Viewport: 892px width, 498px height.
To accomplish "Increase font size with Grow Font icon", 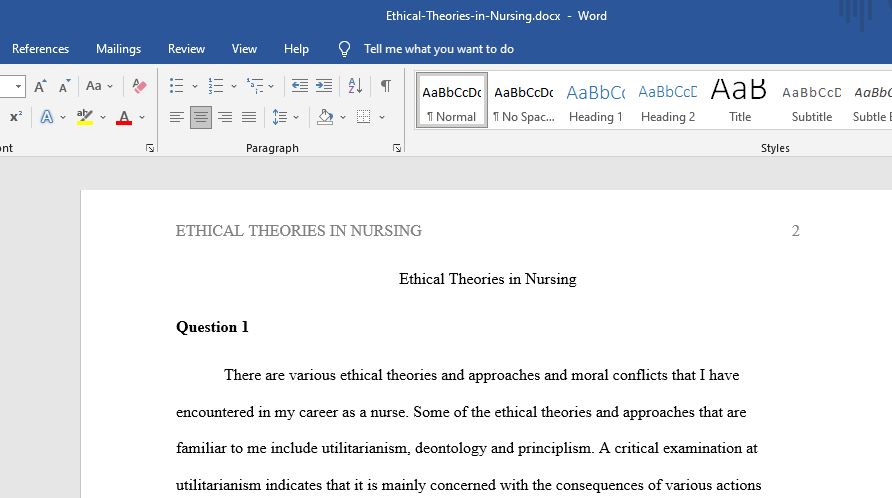I will (x=40, y=86).
